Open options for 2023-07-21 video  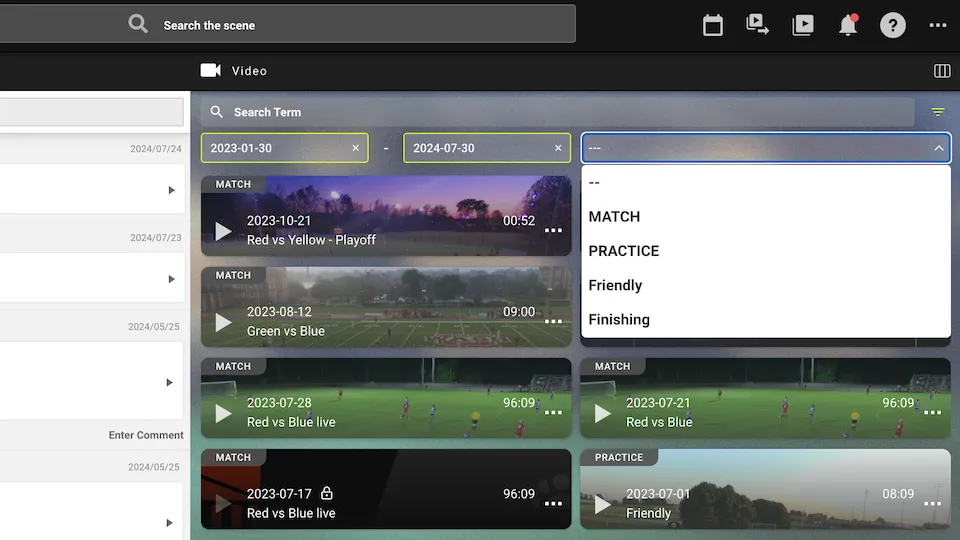pos(932,413)
